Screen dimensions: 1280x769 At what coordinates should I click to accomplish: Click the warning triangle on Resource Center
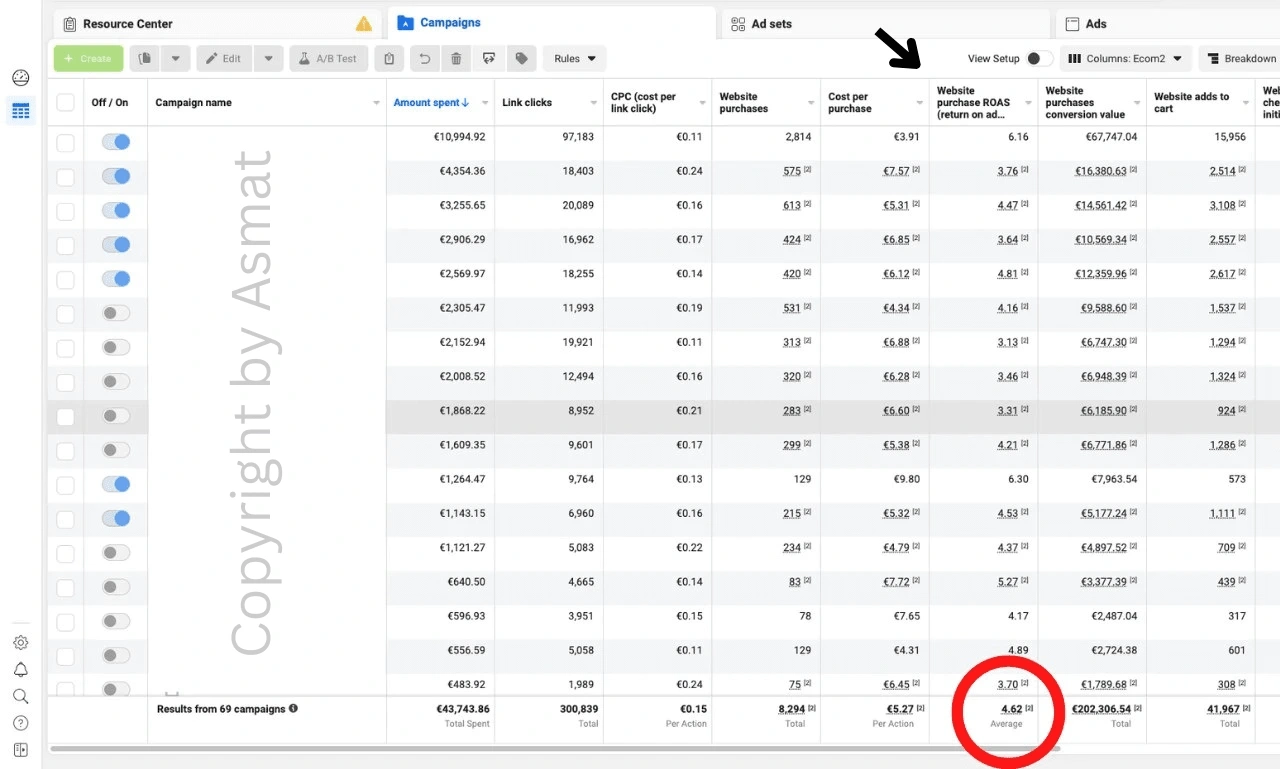364,23
